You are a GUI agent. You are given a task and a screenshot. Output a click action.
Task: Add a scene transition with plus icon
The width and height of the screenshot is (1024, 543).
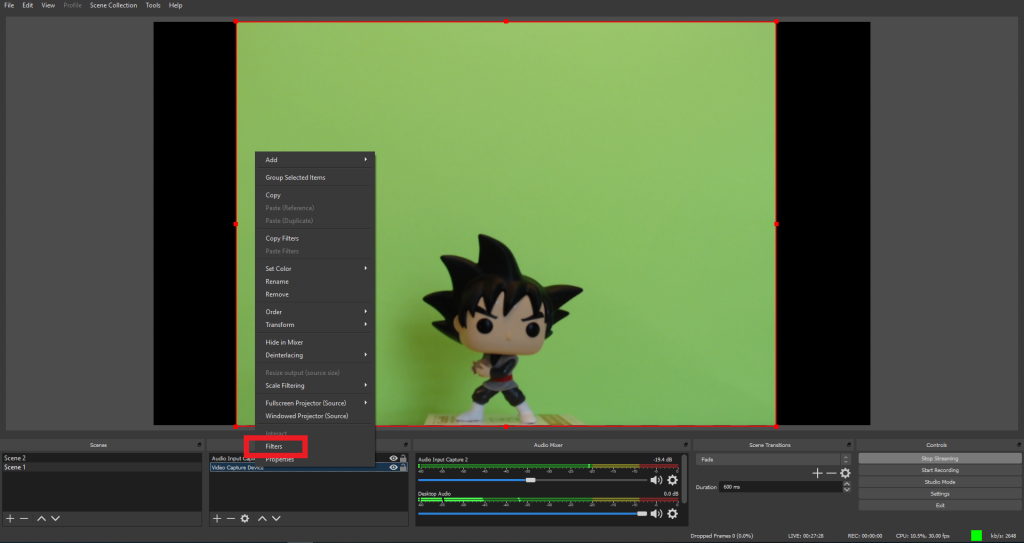817,473
